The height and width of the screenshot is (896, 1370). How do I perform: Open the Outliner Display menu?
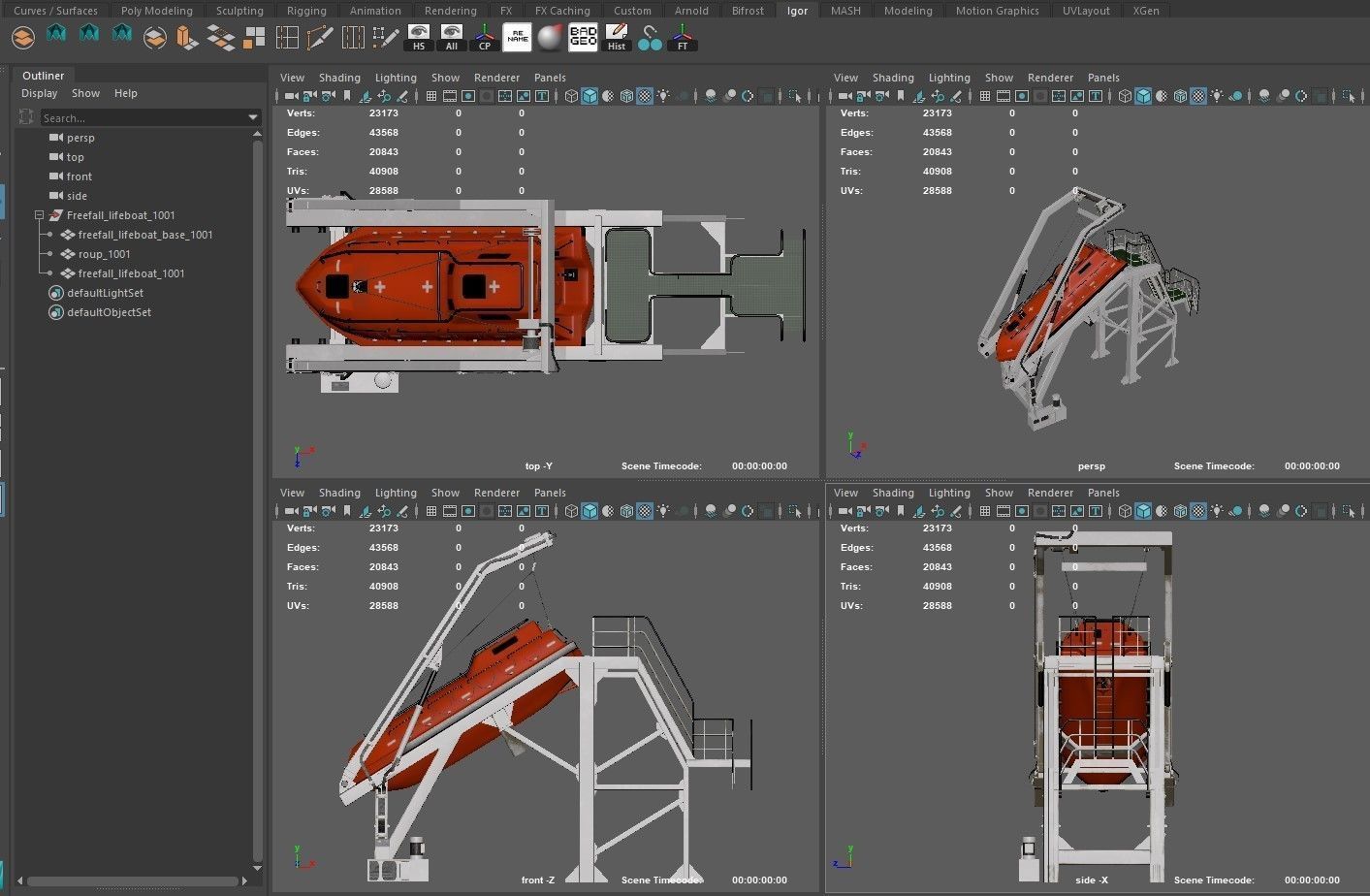(40, 93)
